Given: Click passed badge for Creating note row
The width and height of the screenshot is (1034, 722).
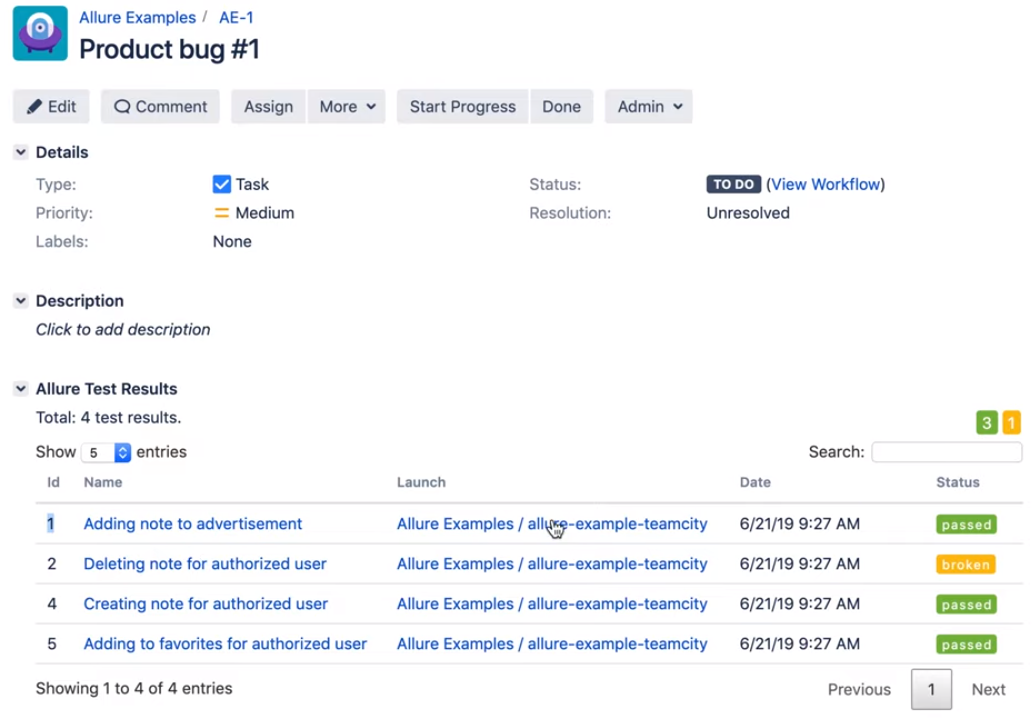Looking at the screenshot, I should (x=966, y=605).
